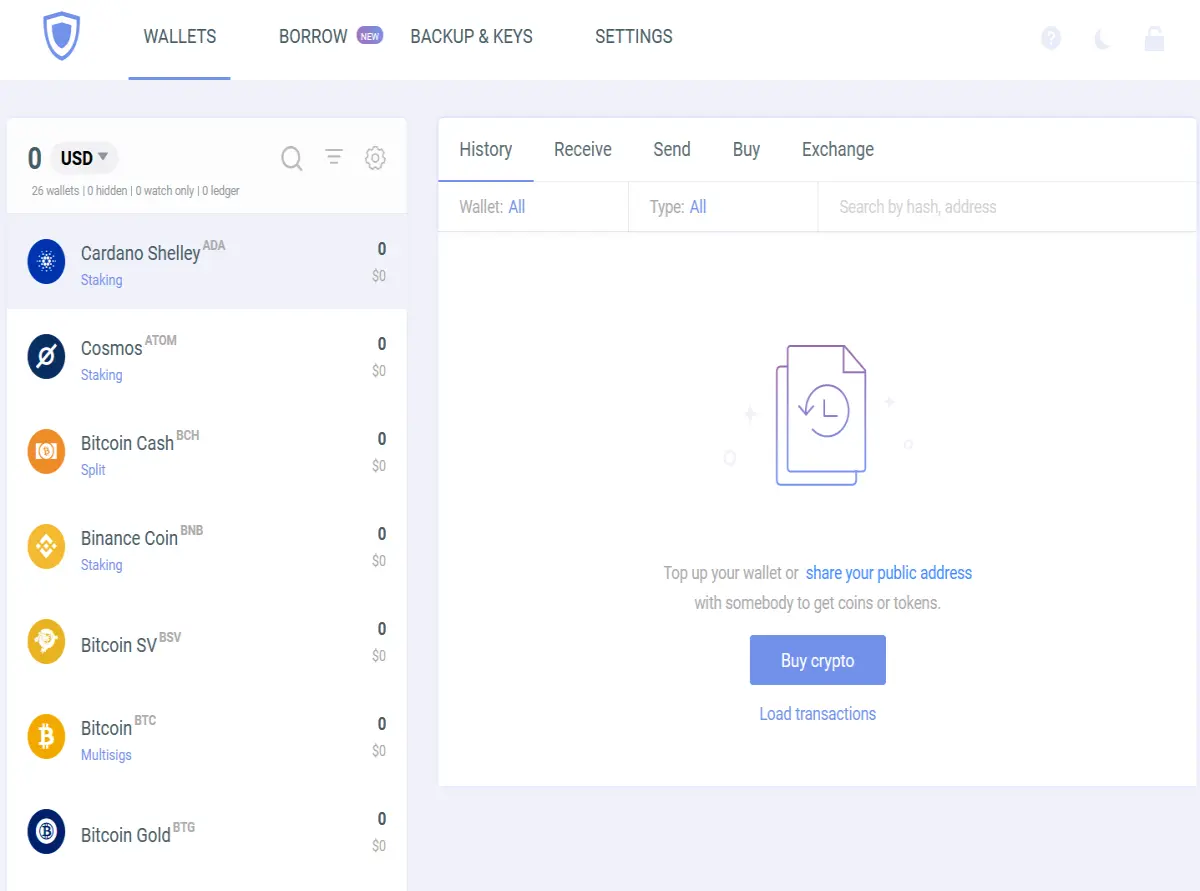
Task: Open the USD currency dropdown
Action: 84,158
